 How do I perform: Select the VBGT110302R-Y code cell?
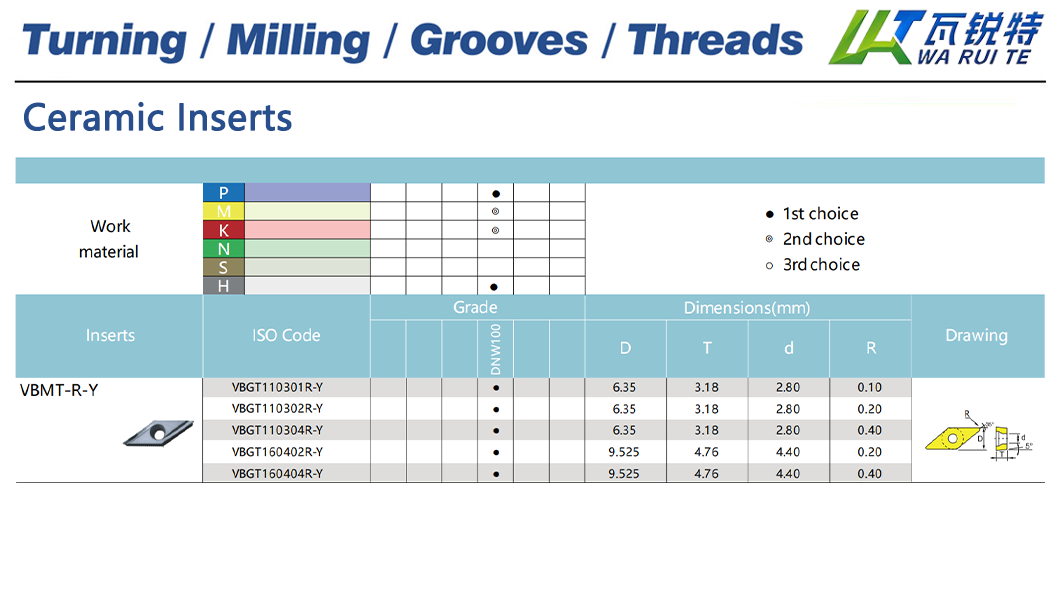277,409
